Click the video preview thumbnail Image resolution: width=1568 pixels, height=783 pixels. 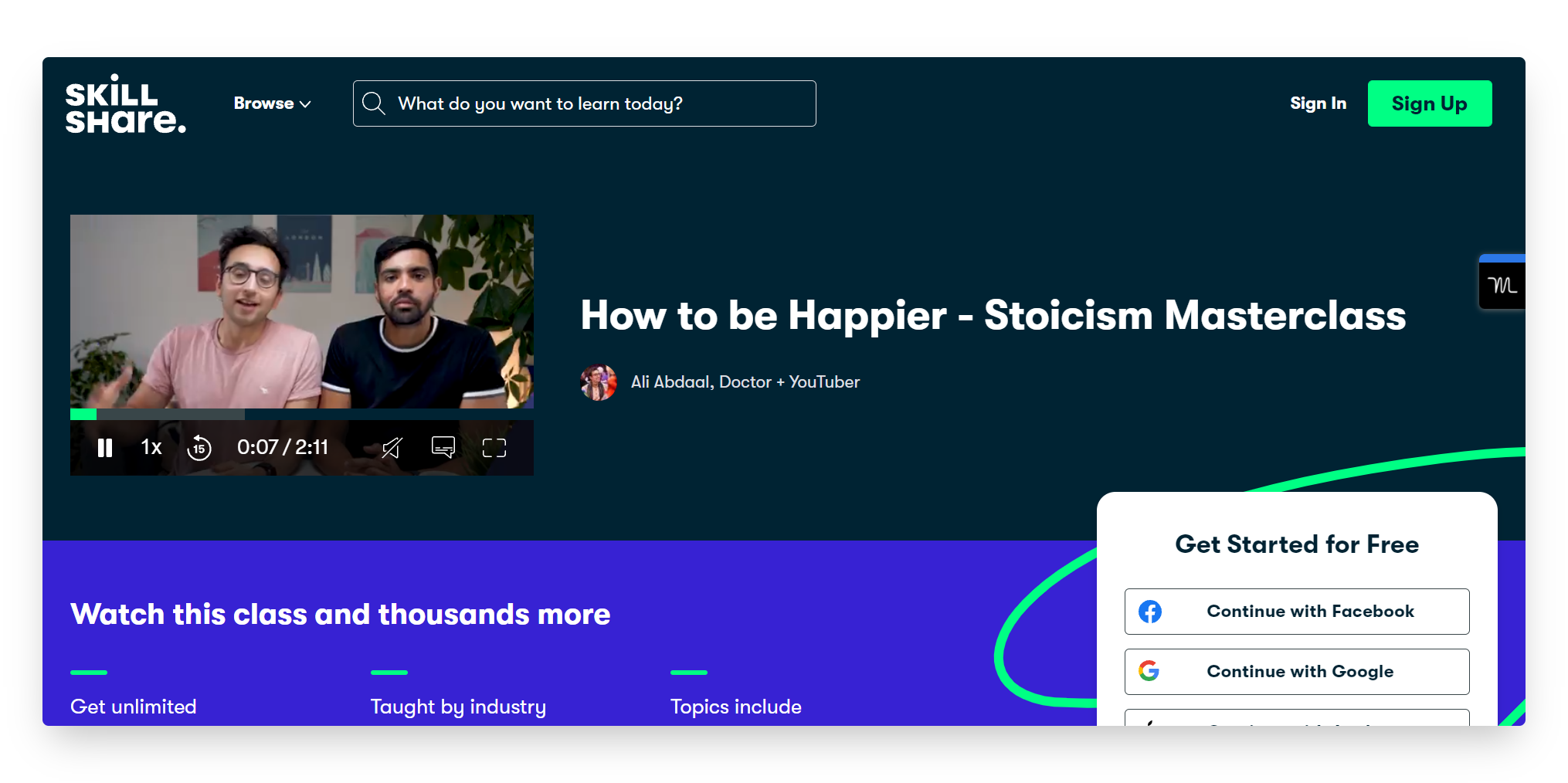pyautogui.click(x=302, y=311)
